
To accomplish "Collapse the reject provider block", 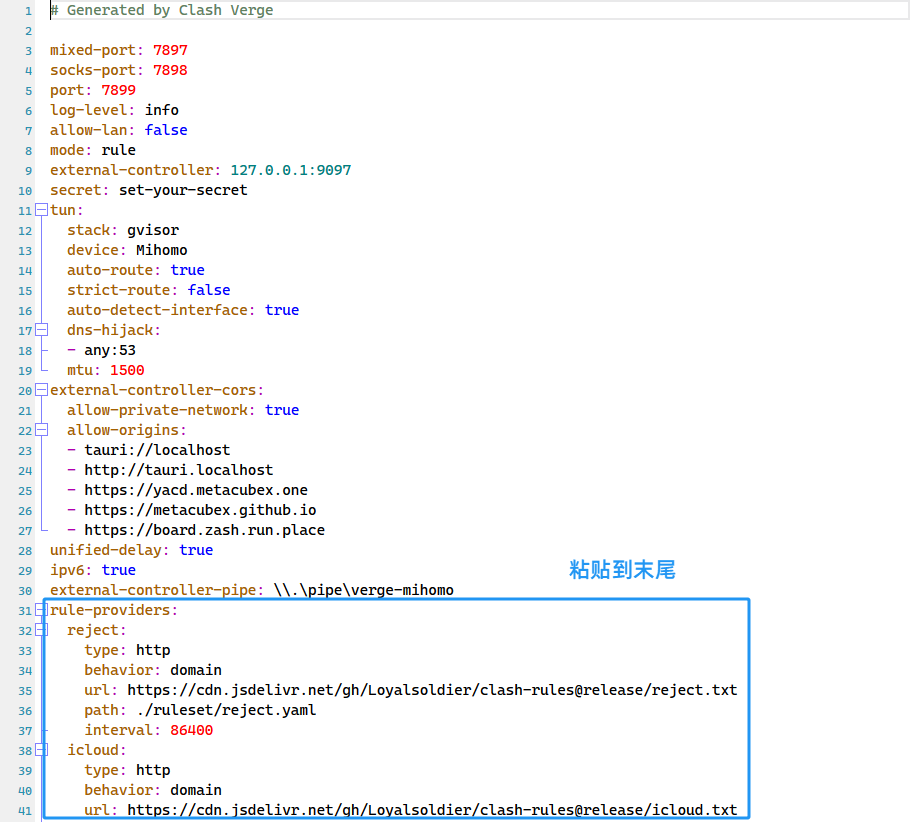I will tap(41, 630).
